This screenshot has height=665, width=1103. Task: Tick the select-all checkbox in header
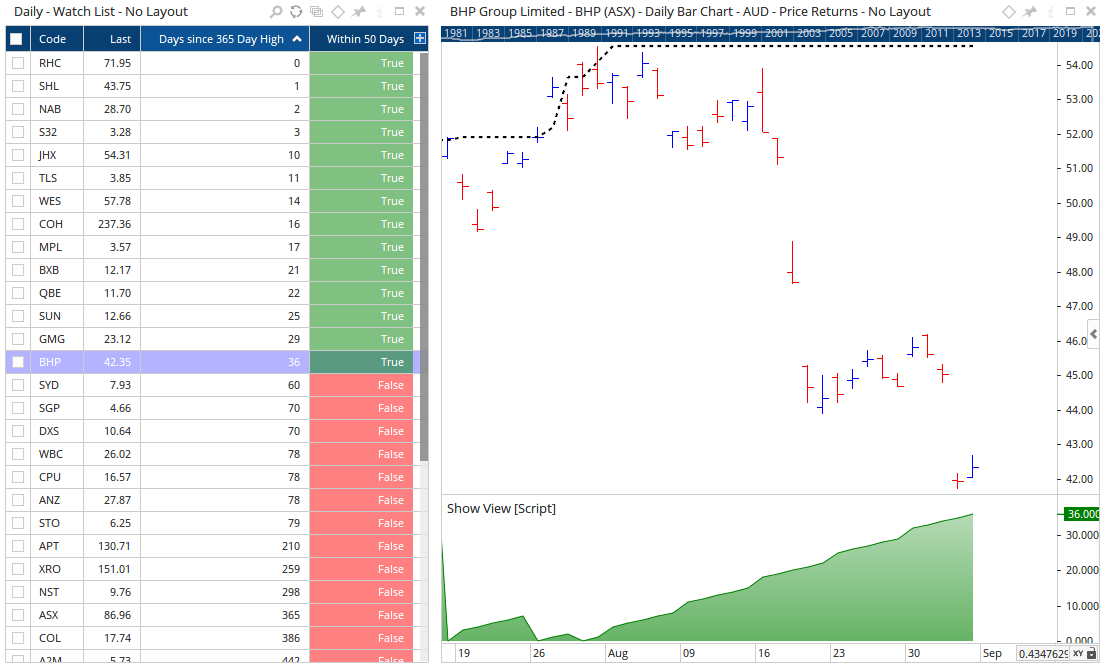point(16,39)
